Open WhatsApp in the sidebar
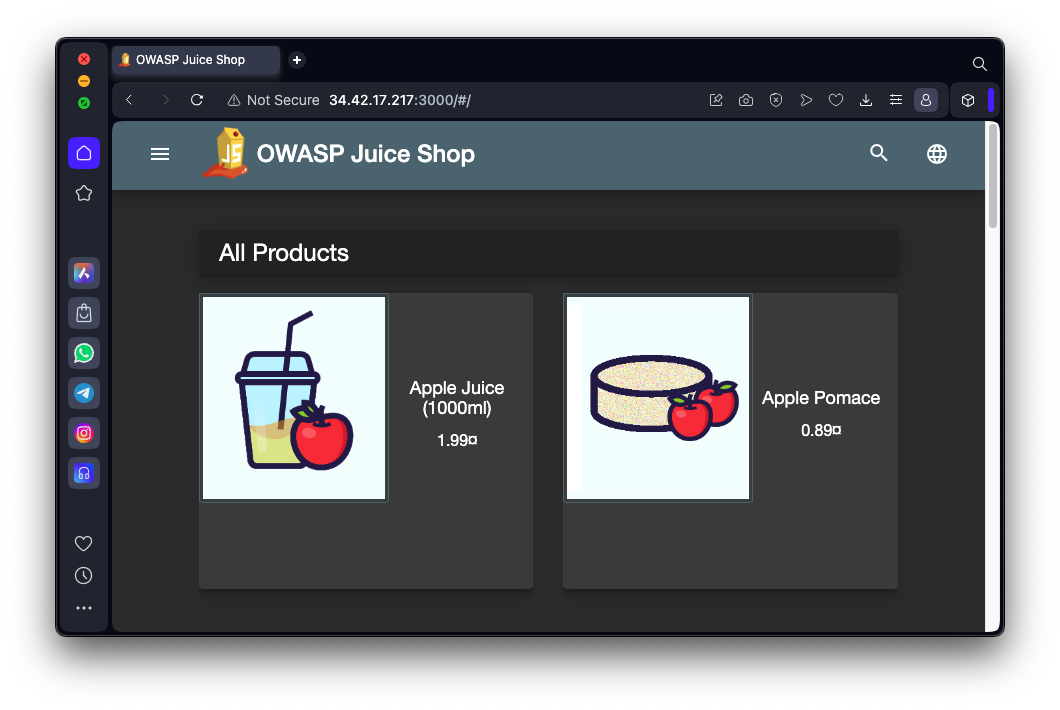The height and width of the screenshot is (710, 1060). [x=84, y=353]
